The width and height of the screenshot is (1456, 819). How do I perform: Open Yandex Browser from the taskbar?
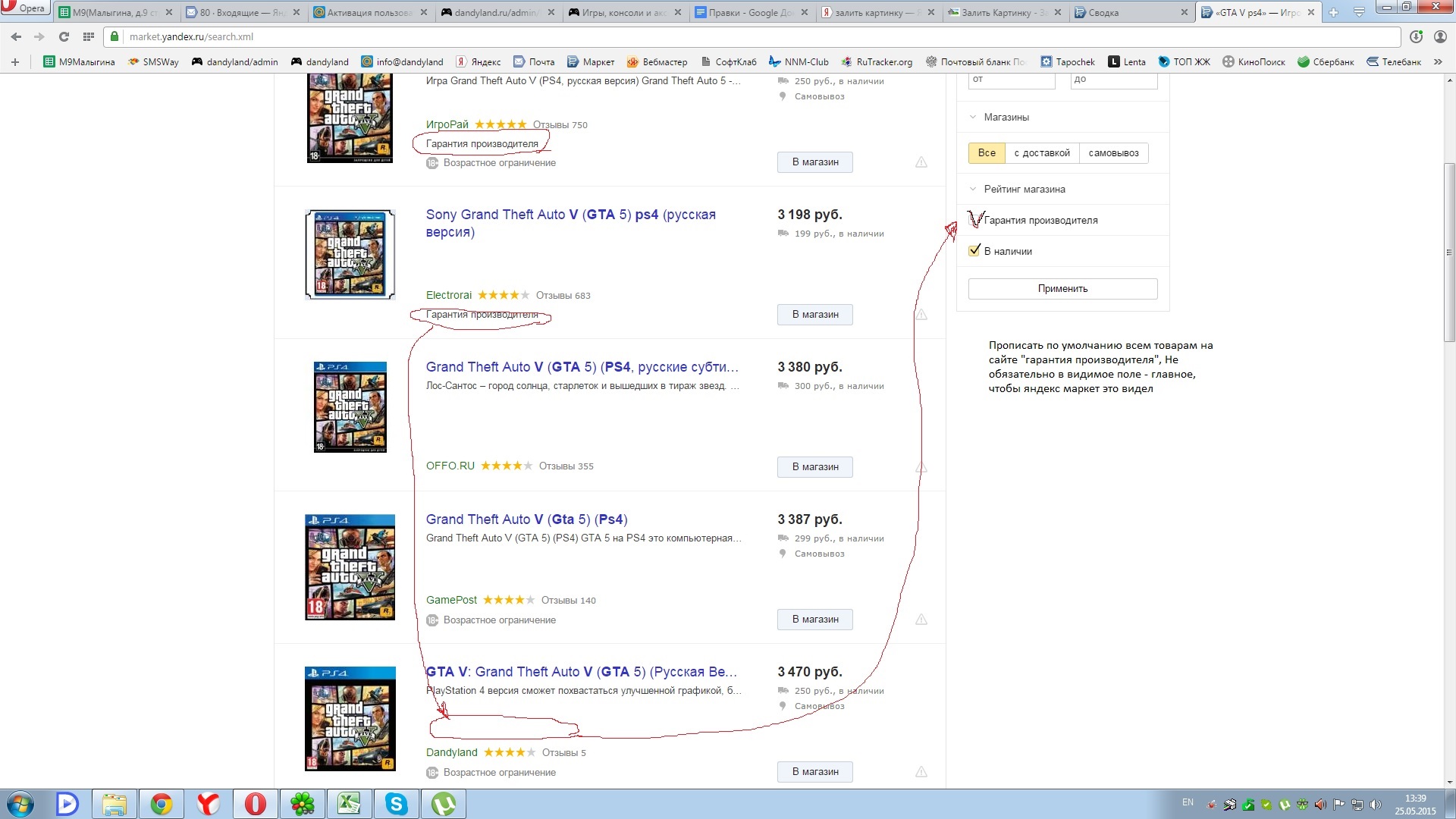(209, 804)
